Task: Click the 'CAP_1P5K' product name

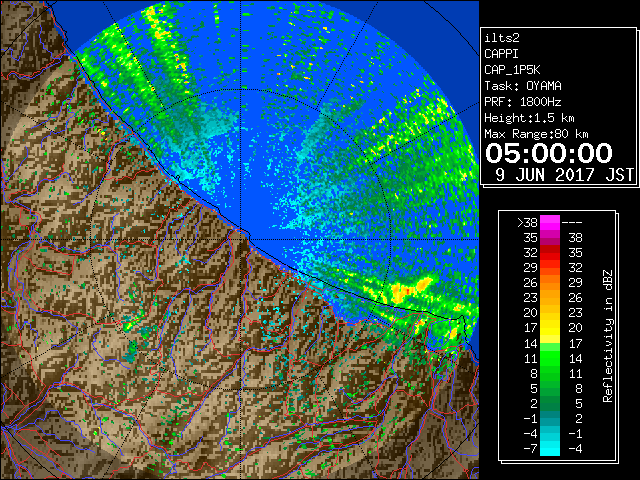Action: [512, 70]
